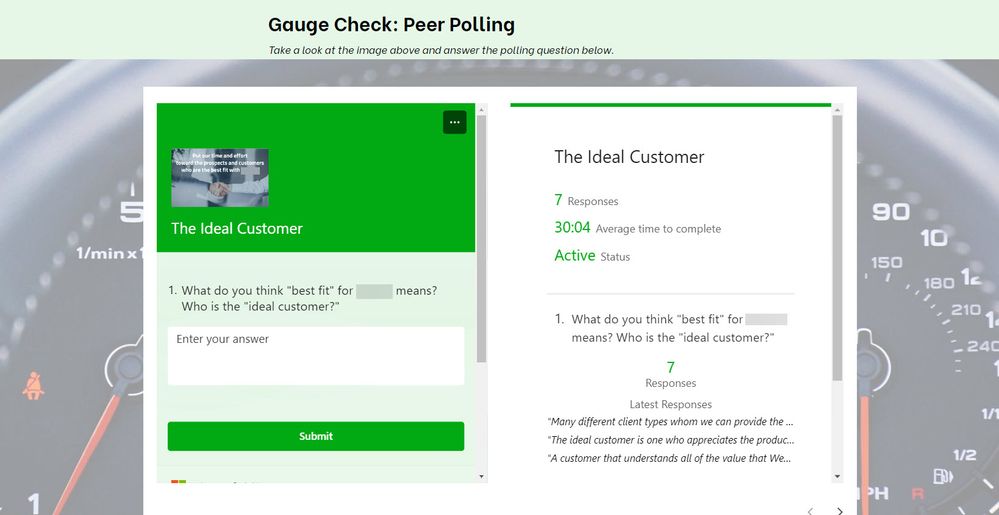Submit the poll answer
The width and height of the screenshot is (999, 515).
coord(315,436)
